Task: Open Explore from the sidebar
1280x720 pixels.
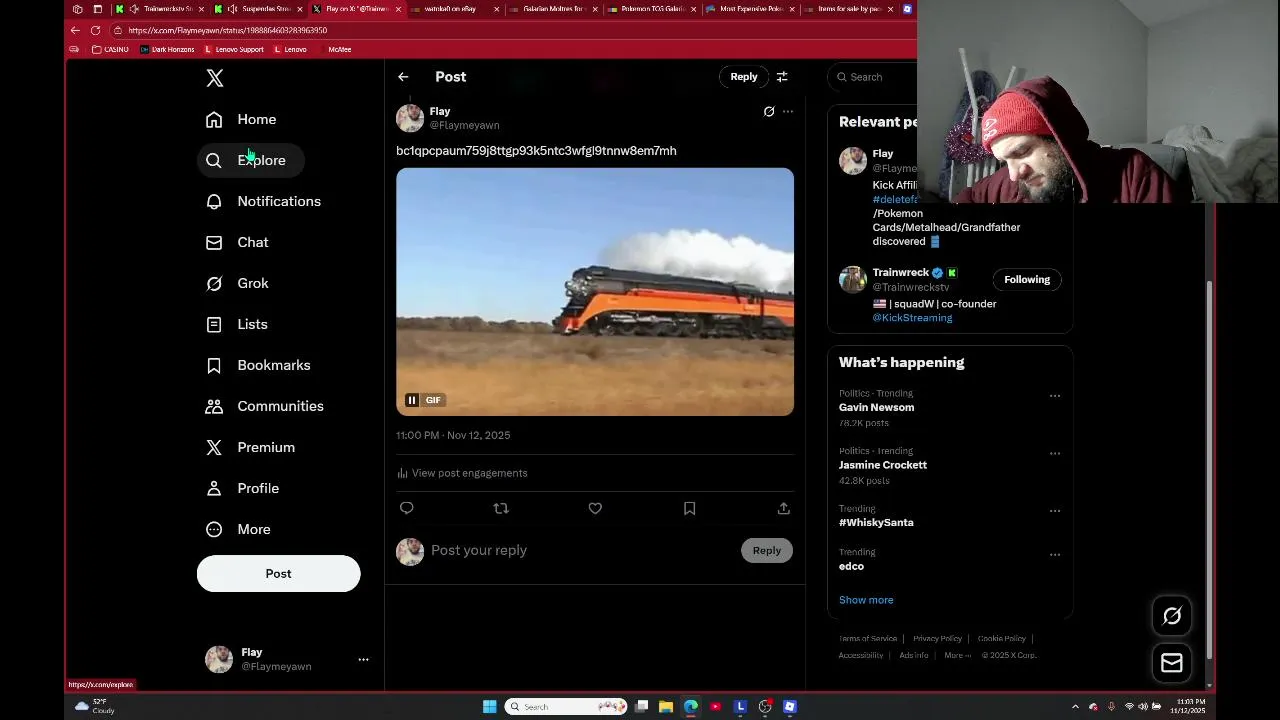Action: pos(250,160)
